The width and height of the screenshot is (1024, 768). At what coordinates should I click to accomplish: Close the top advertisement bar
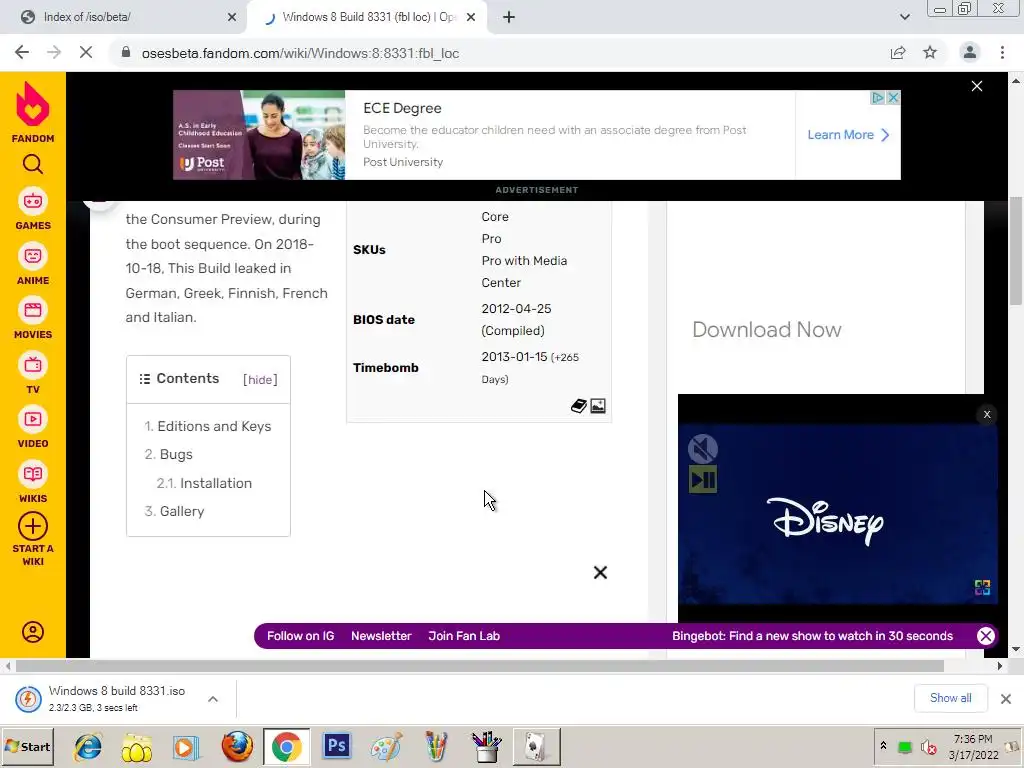[x=977, y=86]
